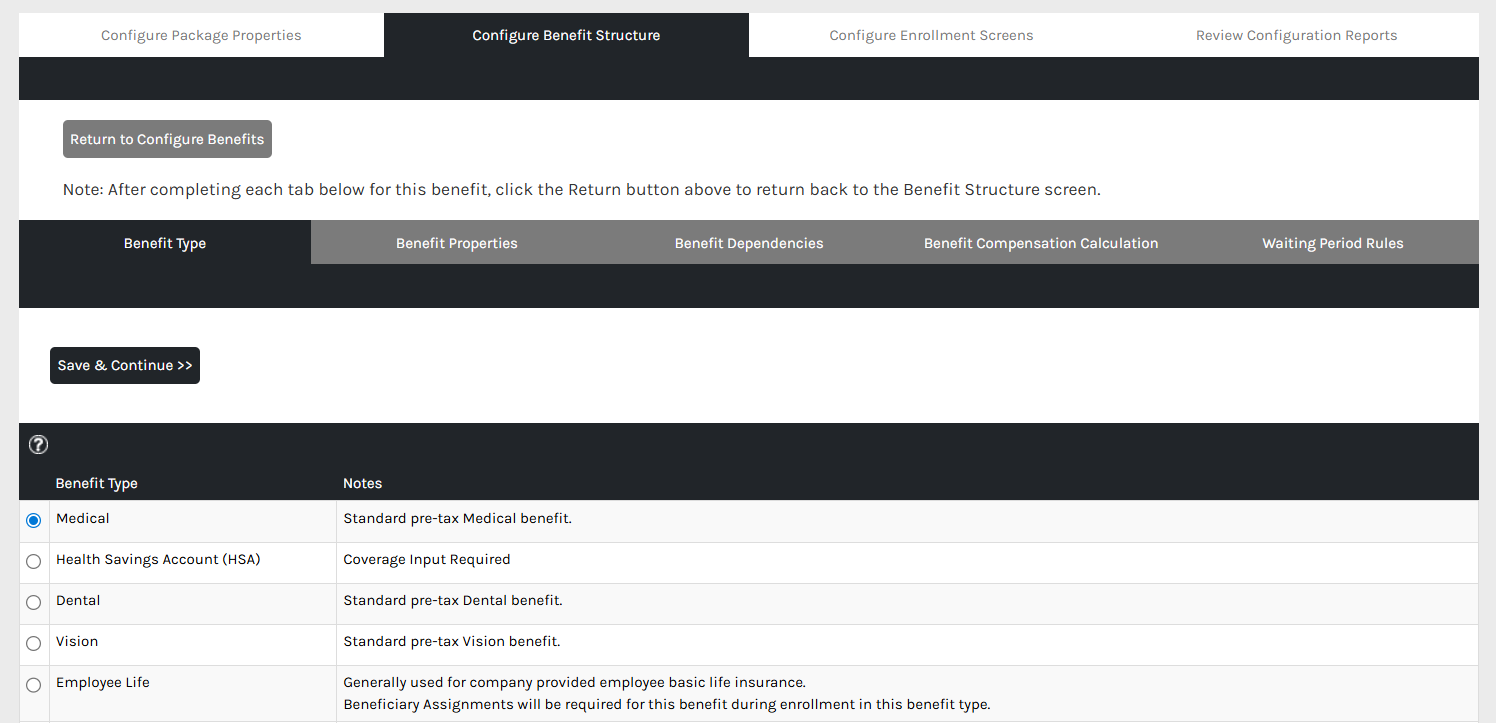Click the Benefit Type column header
The height and width of the screenshot is (723, 1496).
(97, 483)
